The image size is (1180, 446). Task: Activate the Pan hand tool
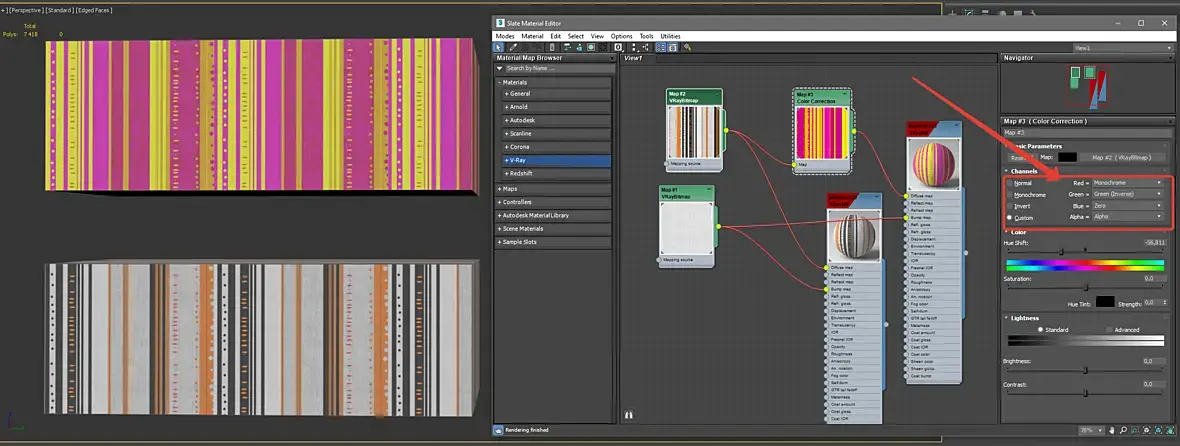click(x=1112, y=430)
